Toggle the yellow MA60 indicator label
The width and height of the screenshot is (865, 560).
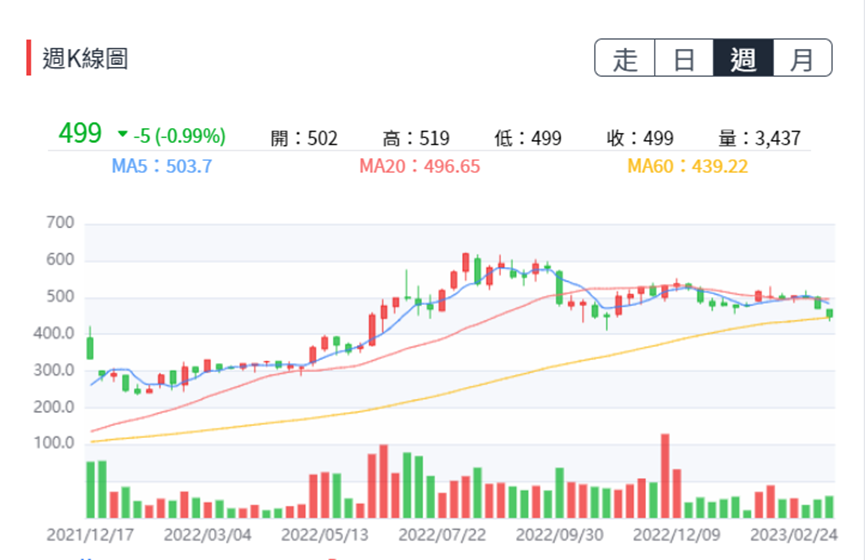coord(688,167)
